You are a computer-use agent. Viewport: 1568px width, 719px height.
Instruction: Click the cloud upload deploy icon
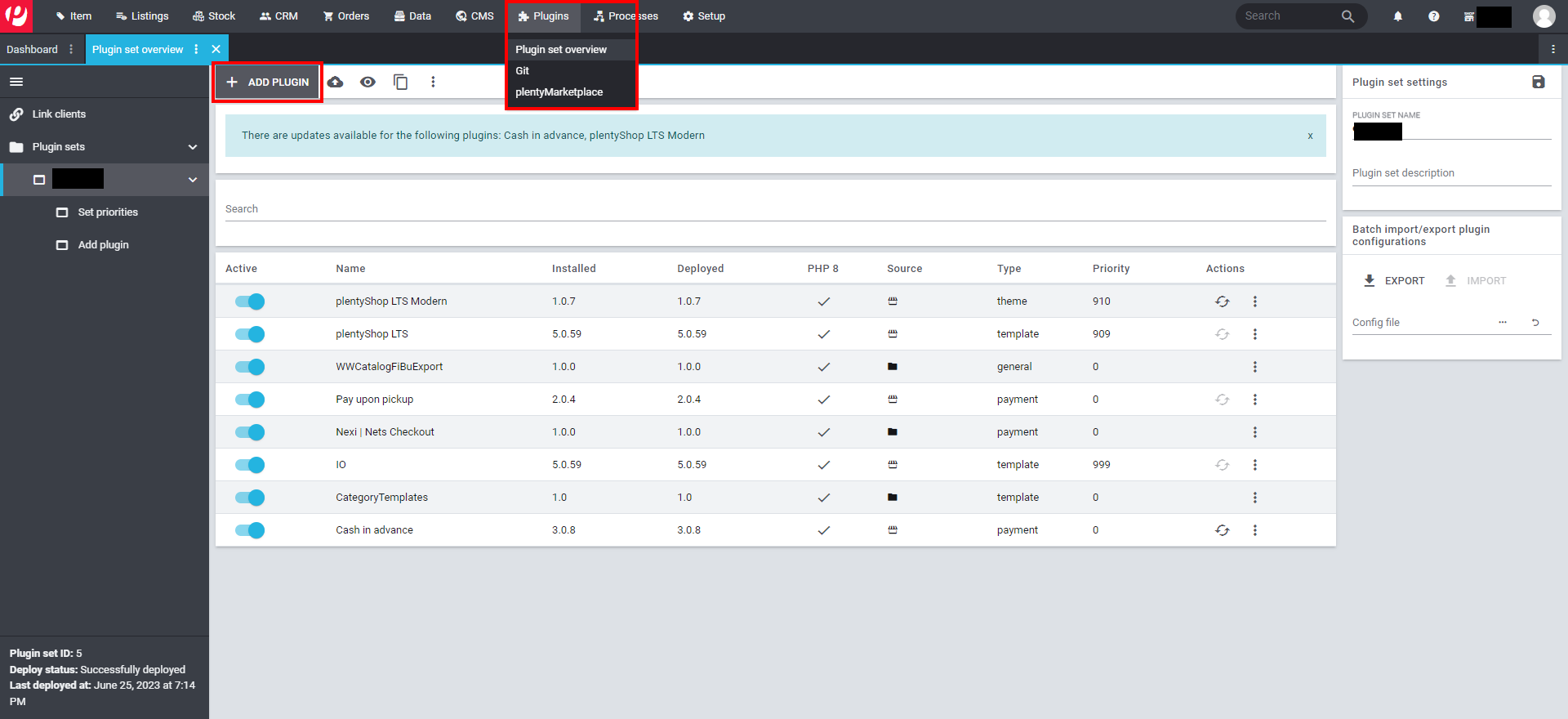[x=335, y=82]
